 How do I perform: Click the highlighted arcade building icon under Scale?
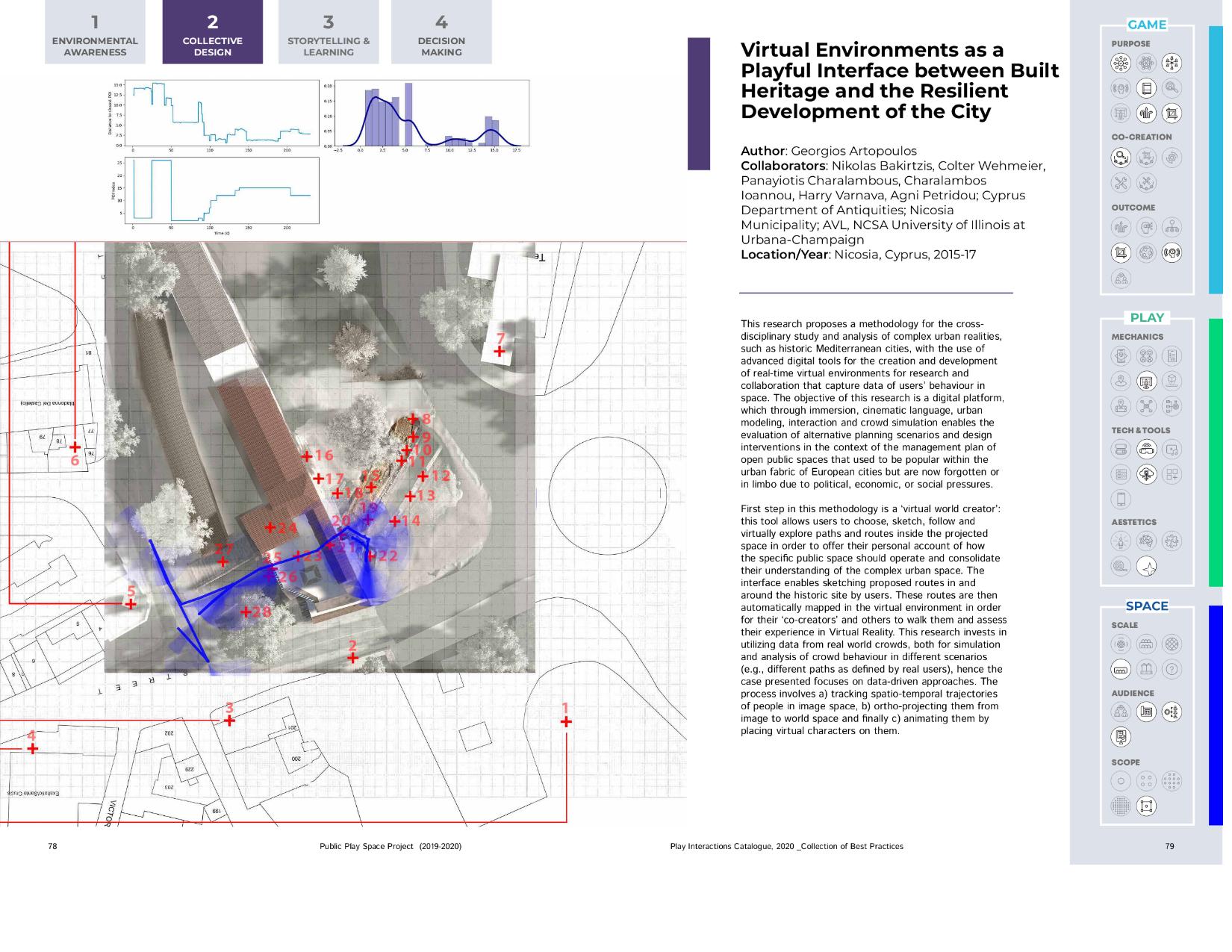[x=1121, y=670]
